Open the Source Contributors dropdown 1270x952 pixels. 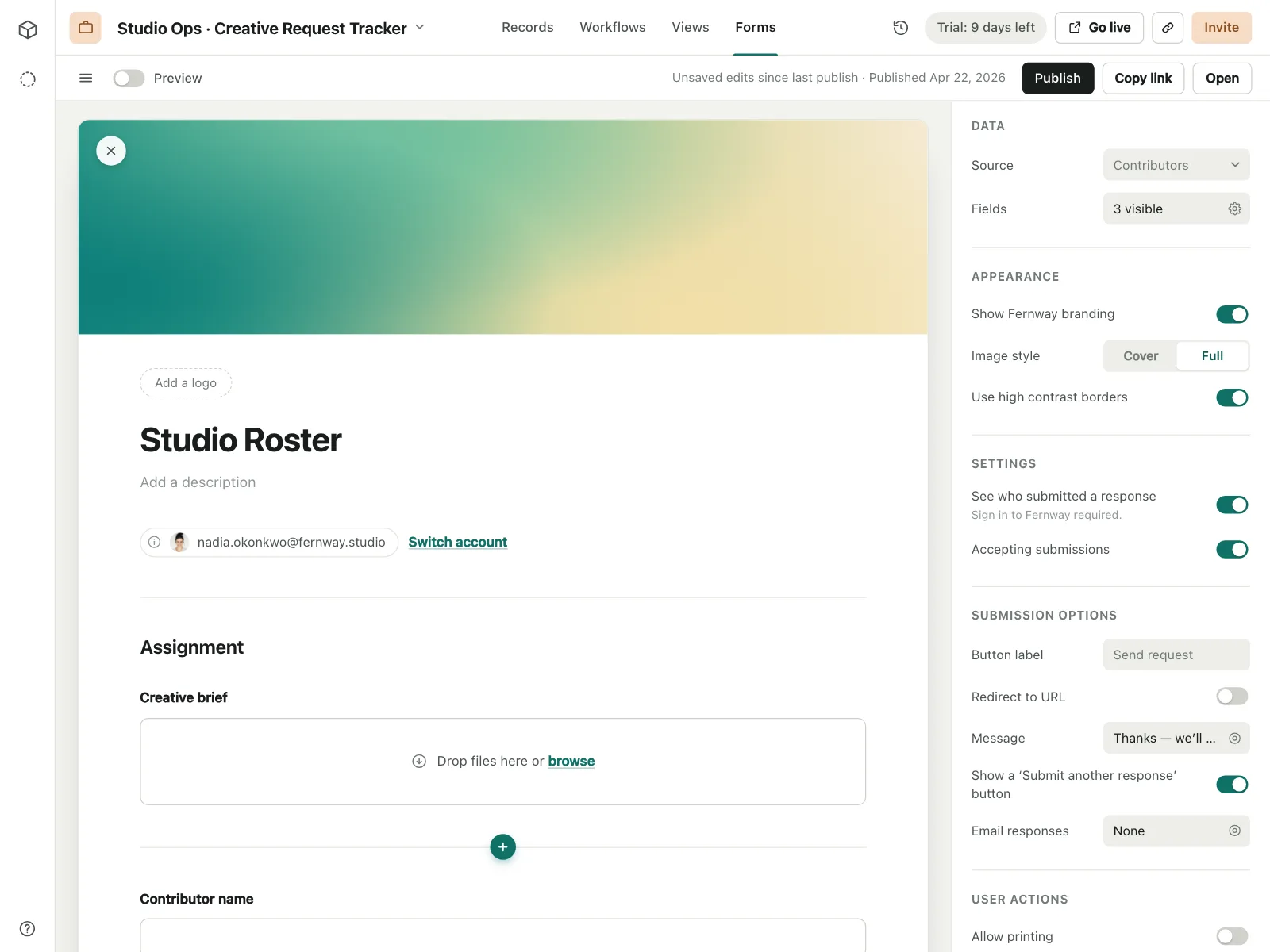tap(1176, 165)
